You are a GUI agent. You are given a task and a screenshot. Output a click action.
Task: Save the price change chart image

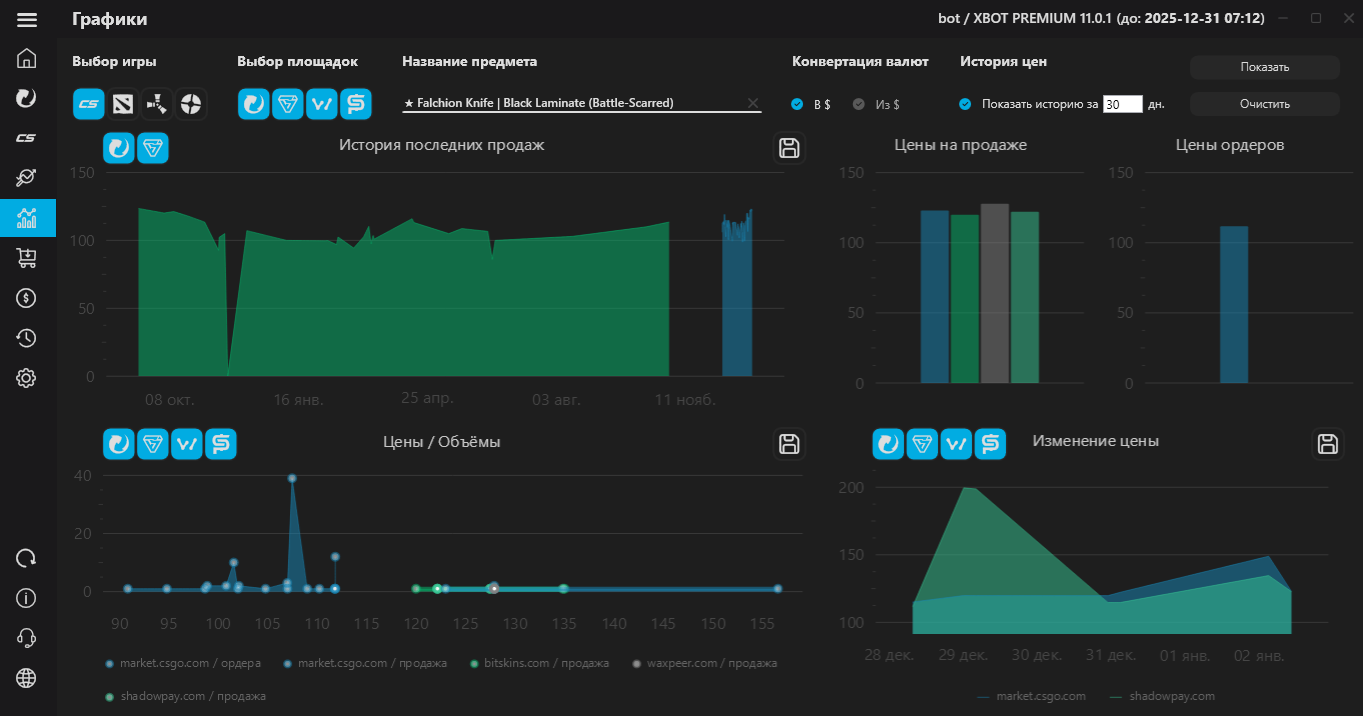click(x=1328, y=444)
